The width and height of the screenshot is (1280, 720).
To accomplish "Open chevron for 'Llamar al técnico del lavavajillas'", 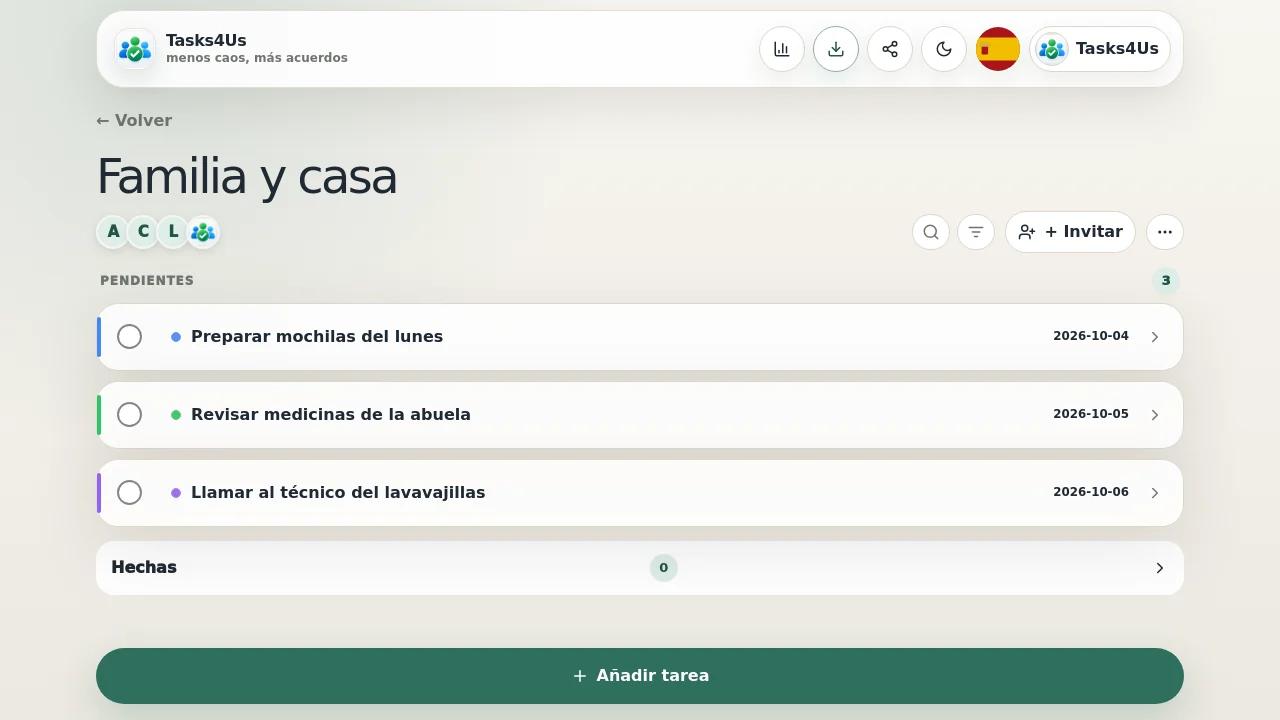I will click(x=1155, y=493).
